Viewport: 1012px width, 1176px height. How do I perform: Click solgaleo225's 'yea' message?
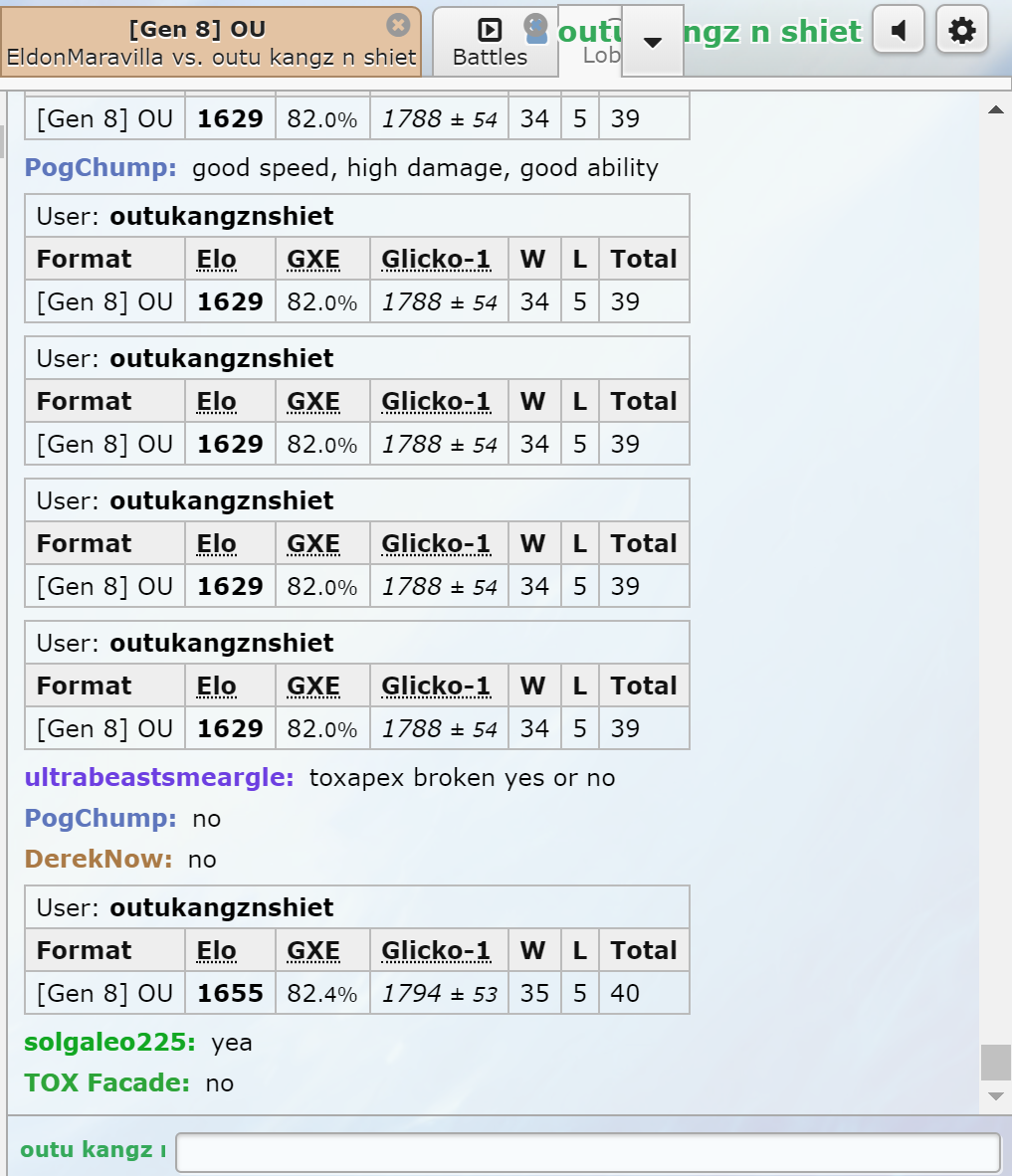[x=232, y=1043]
